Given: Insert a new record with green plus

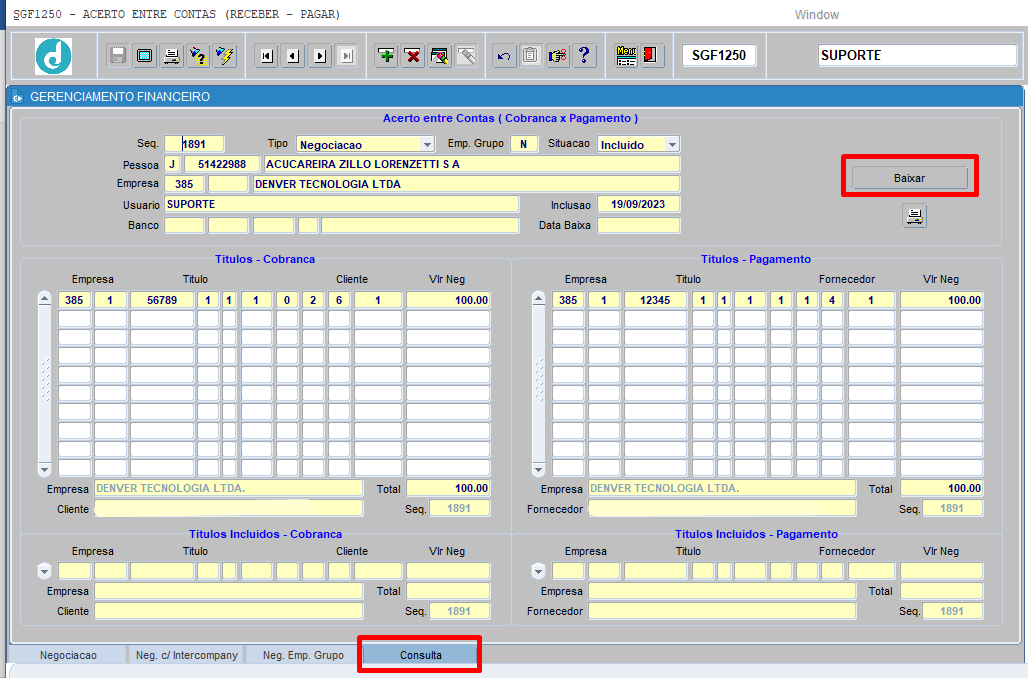Looking at the screenshot, I should 387,56.
